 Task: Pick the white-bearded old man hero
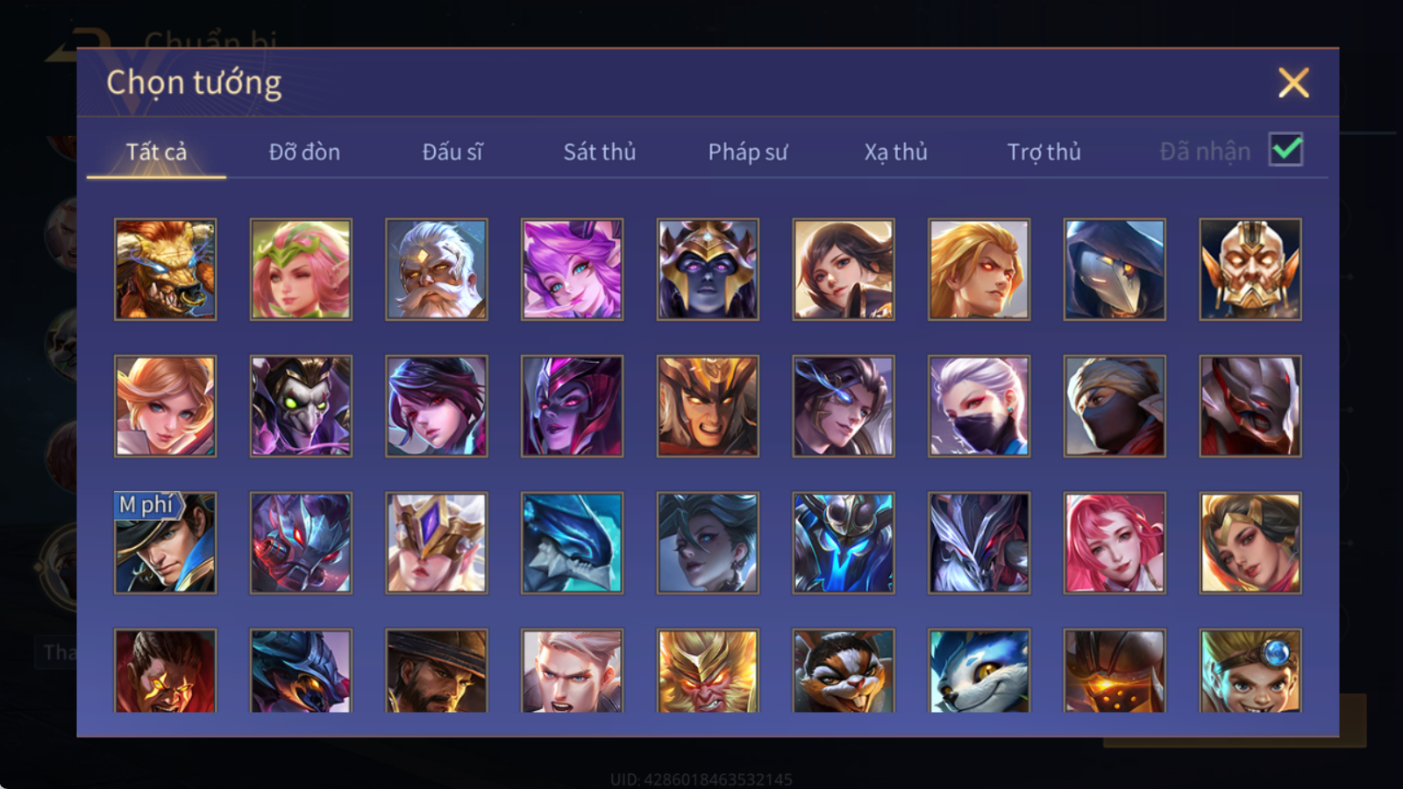point(436,270)
